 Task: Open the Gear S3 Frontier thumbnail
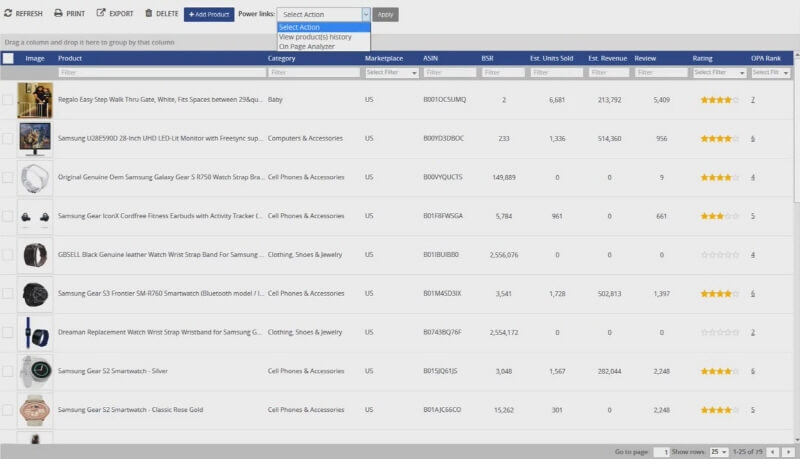coord(35,294)
